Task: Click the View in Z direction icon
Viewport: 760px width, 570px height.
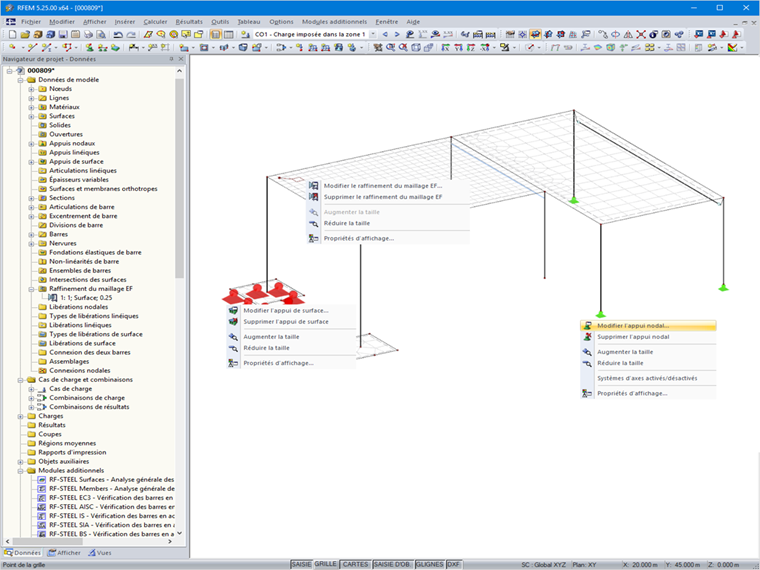Action: (471, 47)
